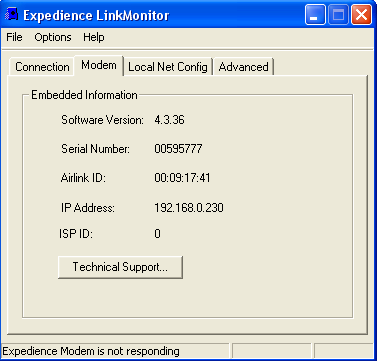Open the File menu
Viewport: 377px width, 361px height.
[14, 37]
